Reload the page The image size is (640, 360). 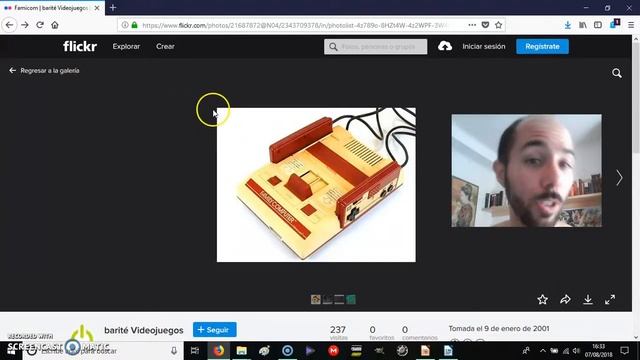pos(40,25)
